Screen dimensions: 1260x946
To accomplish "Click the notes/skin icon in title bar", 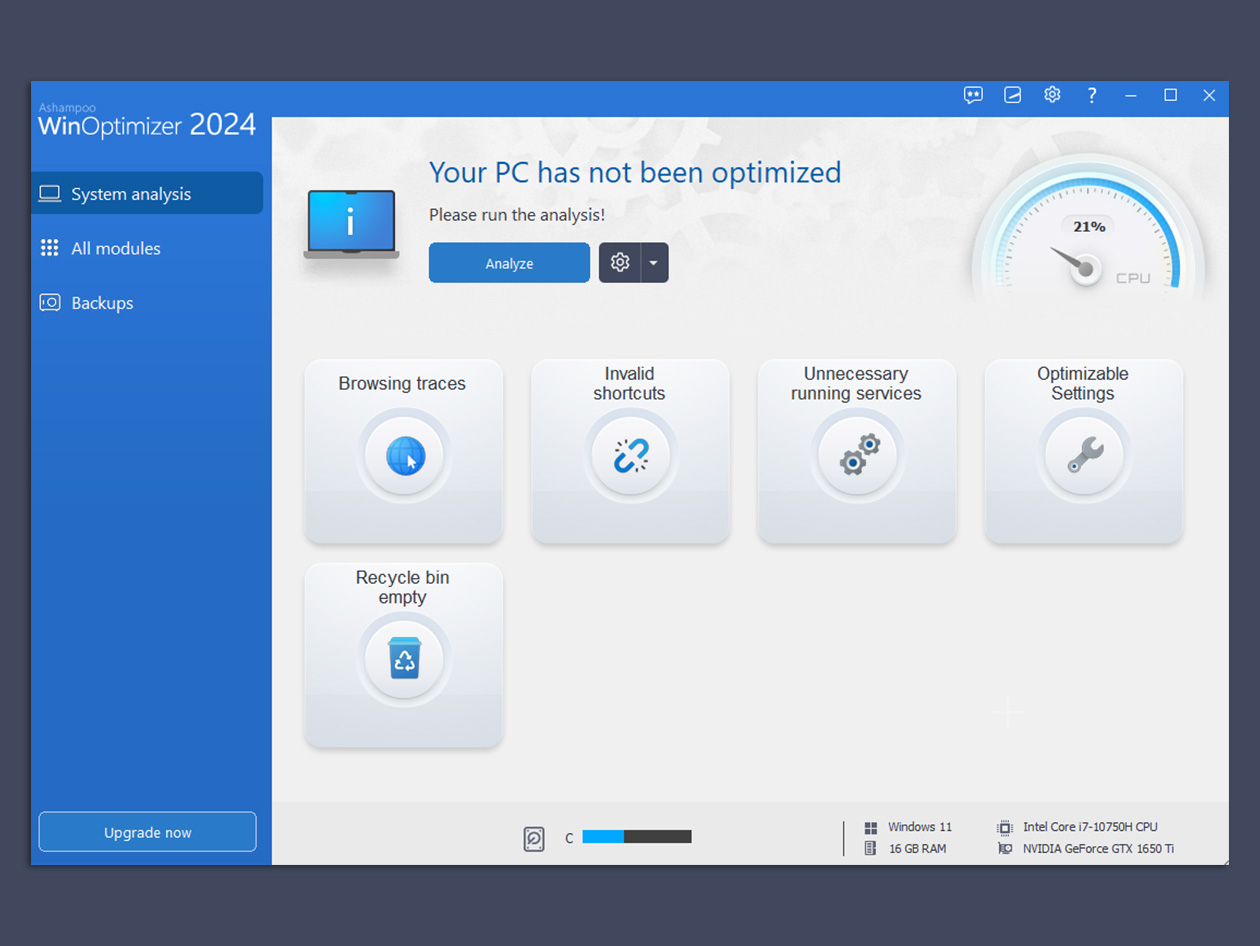I will coord(1013,95).
